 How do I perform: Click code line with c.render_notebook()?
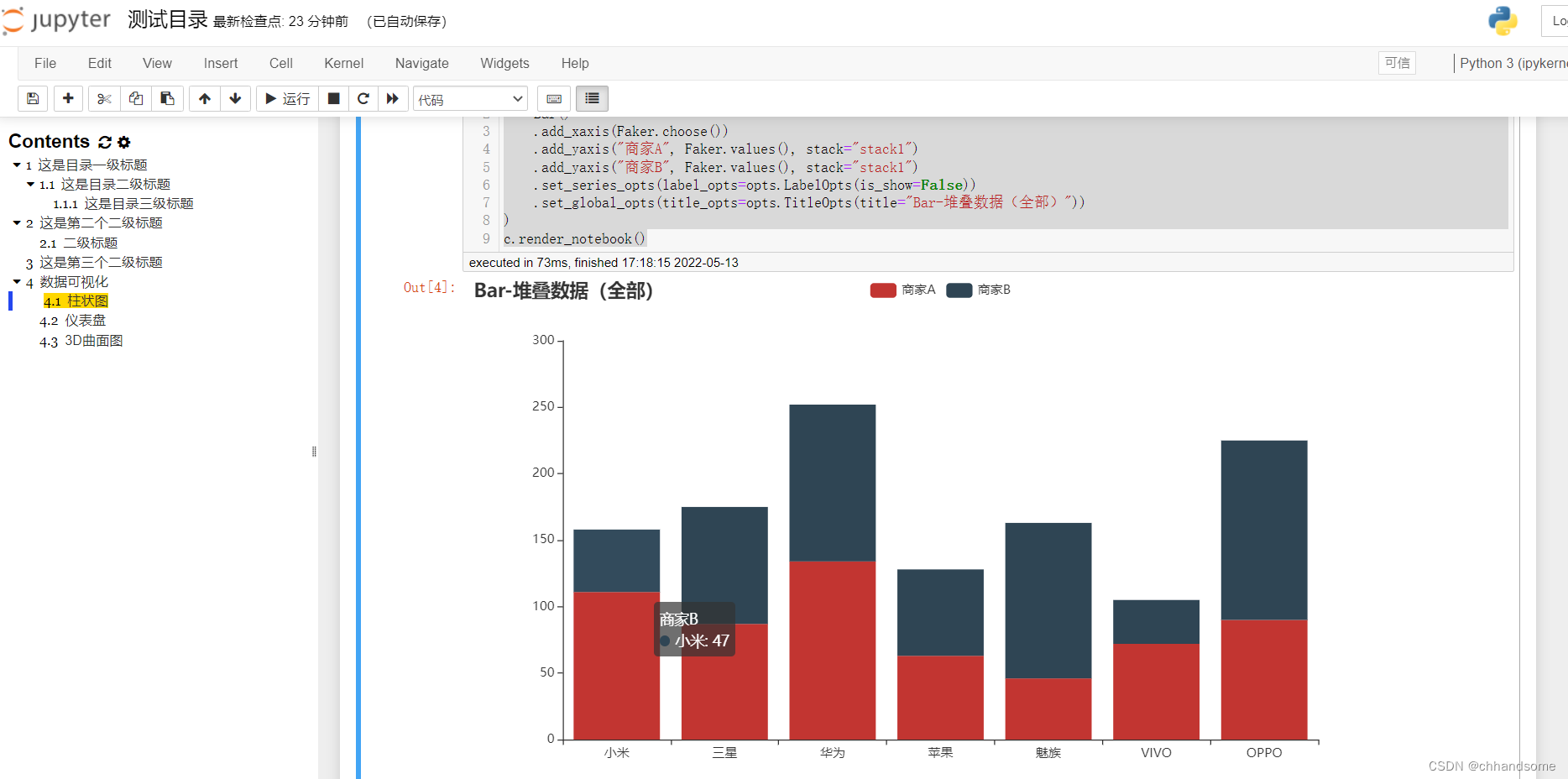point(574,239)
